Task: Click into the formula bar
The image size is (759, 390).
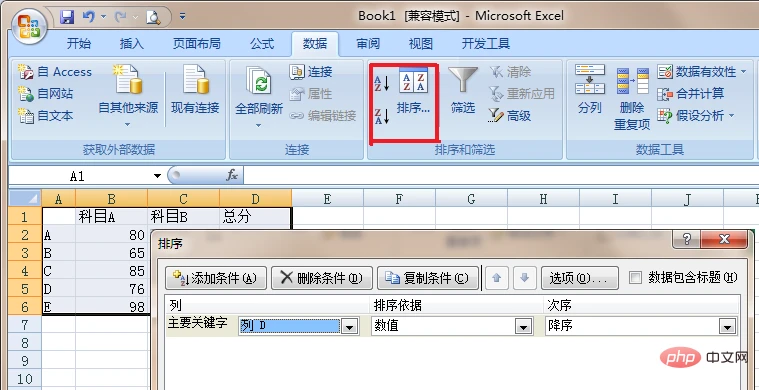Action: tap(501, 176)
